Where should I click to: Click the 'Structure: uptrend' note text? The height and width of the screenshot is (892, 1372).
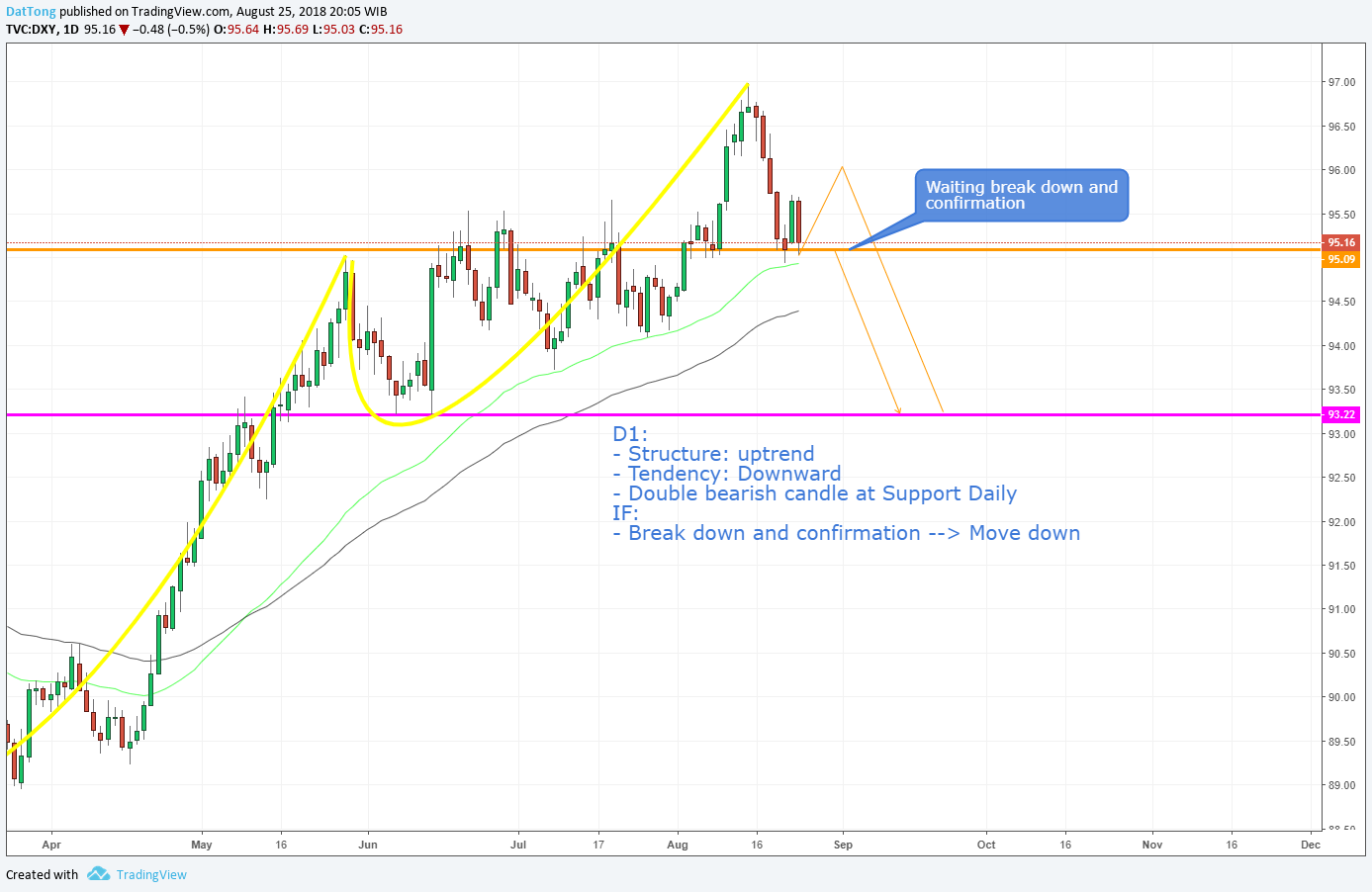[721, 454]
